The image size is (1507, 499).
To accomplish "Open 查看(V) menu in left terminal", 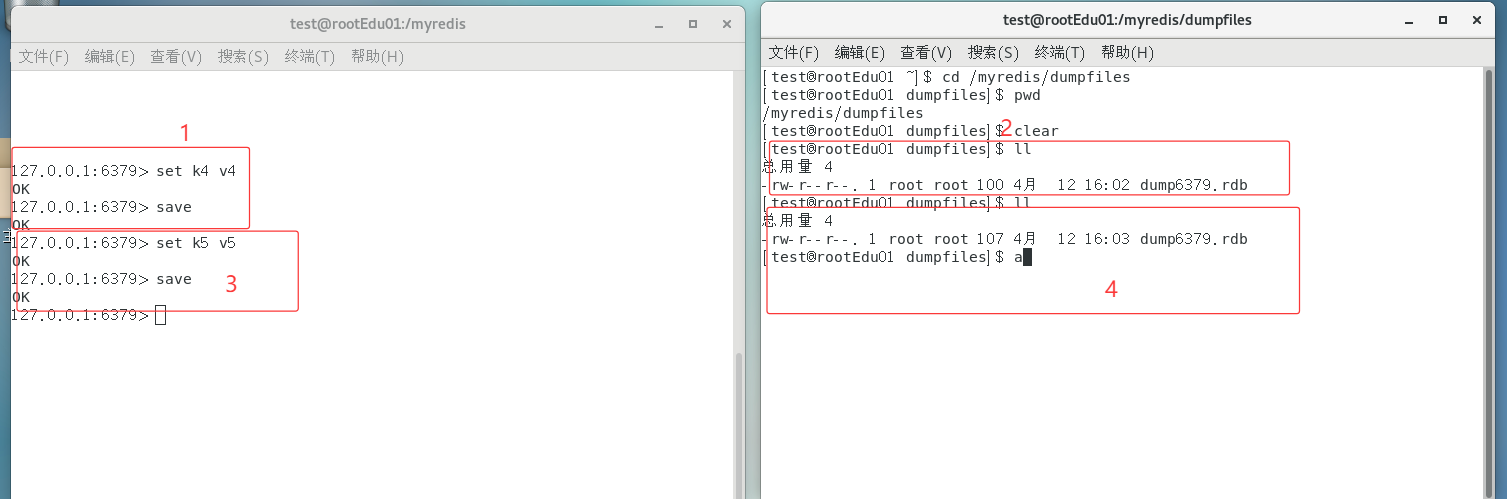I will coord(176,57).
